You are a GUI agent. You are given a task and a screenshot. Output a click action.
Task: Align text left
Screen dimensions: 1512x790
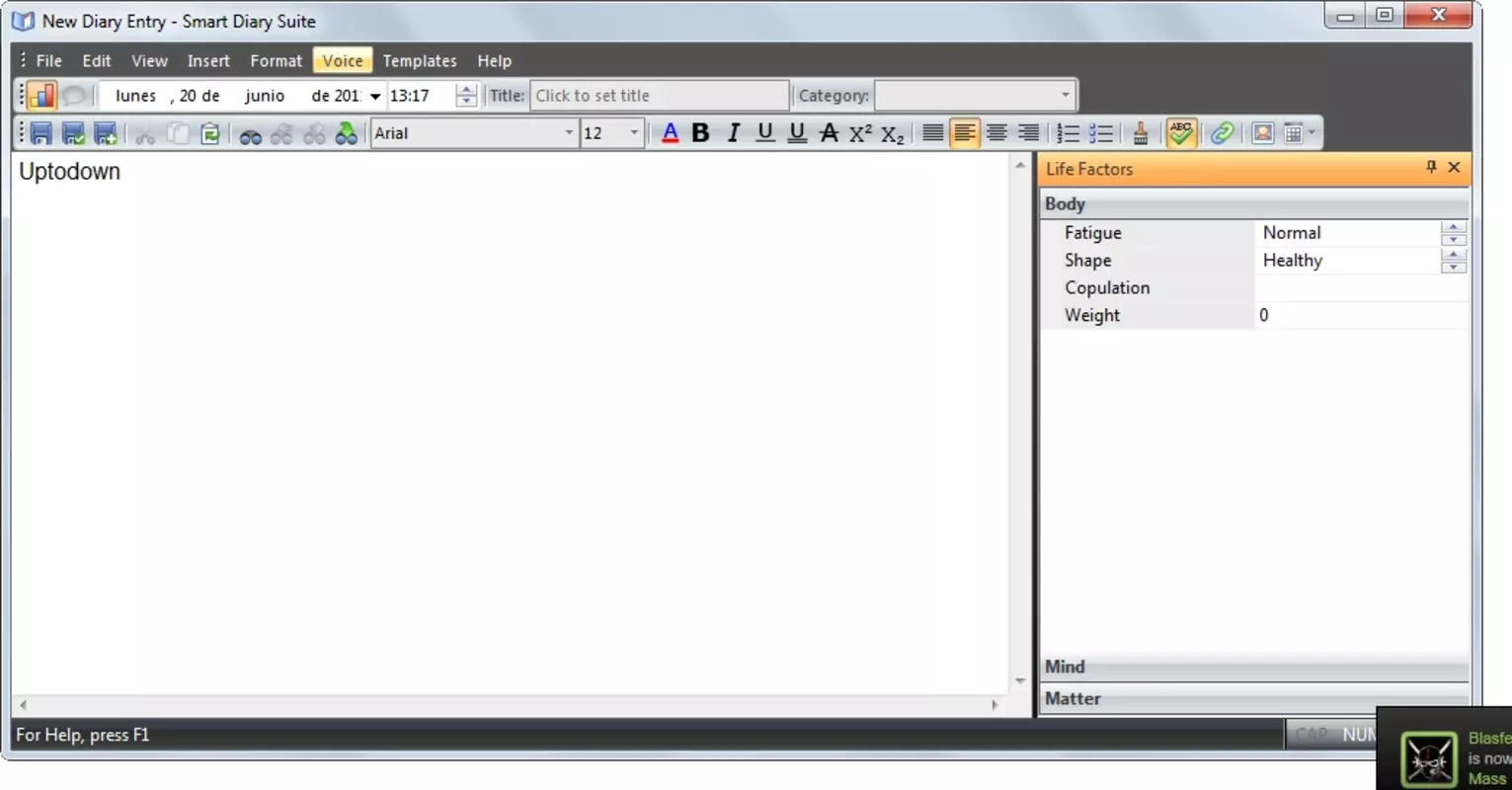click(x=965, y=133)
